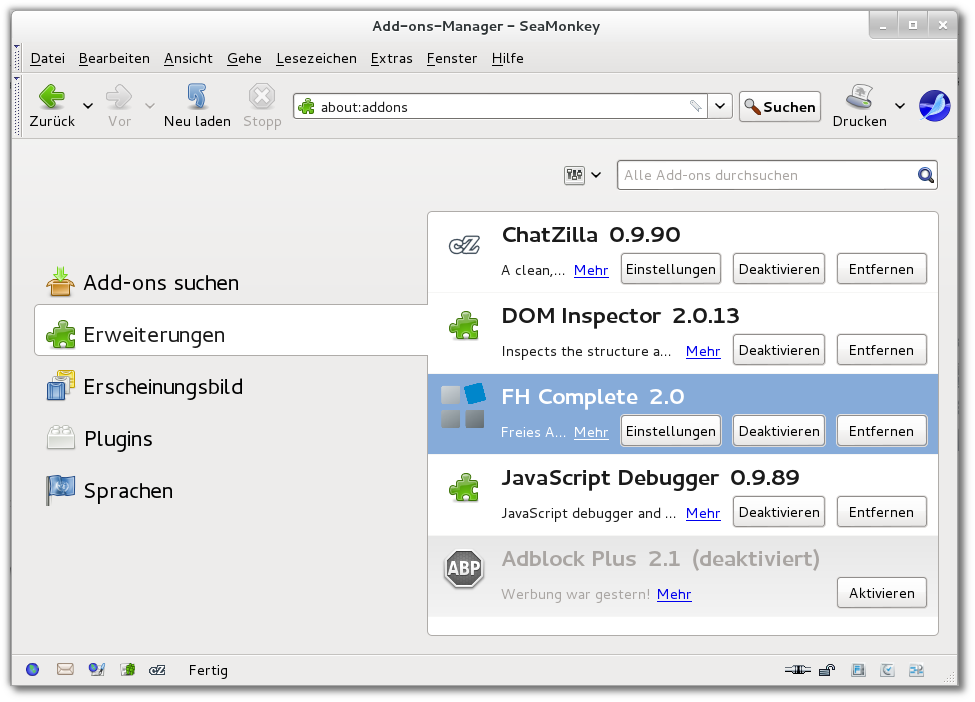Click the magnifier in add-on search field
The height and width of the screenshot is (702, 975).
[x=926, y=176]
